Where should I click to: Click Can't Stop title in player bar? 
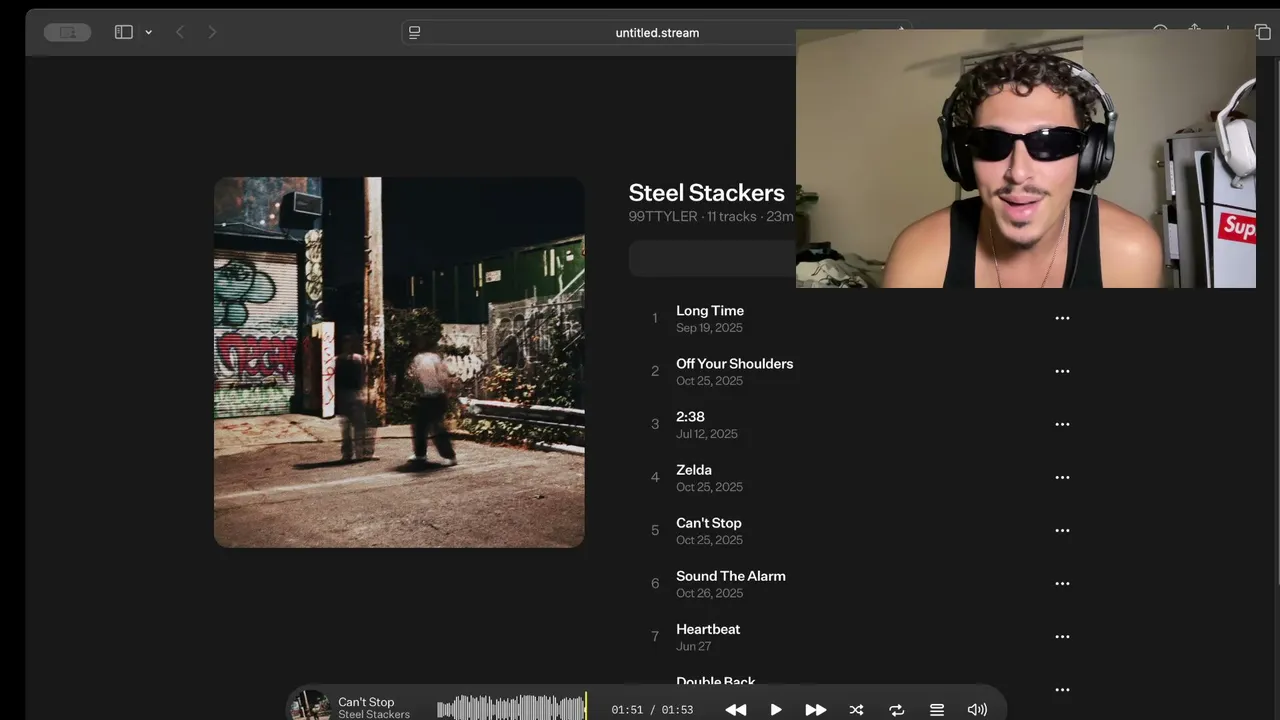[366, 702]
